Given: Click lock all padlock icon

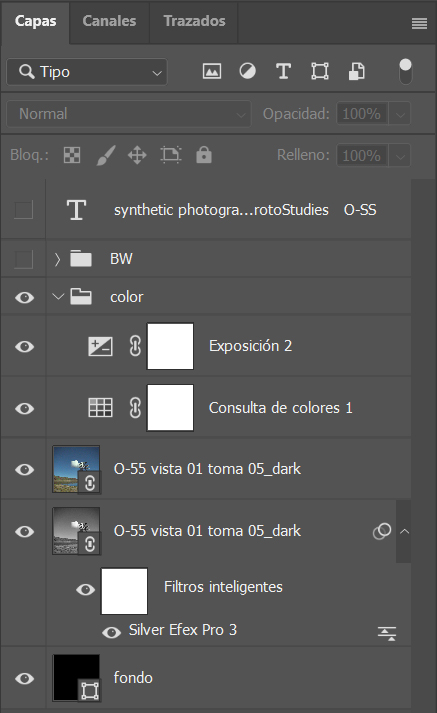Looking at the screenshot, I should 204,155.
